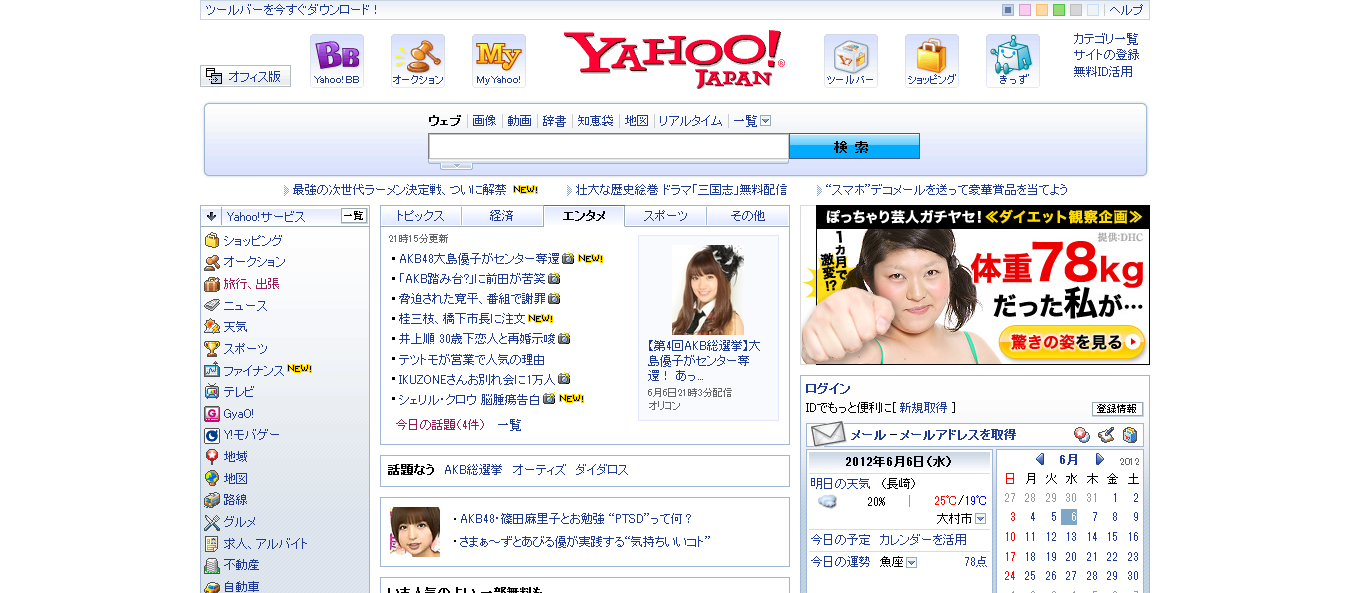Click the オークション icon in services sidebar

(212, 262)
